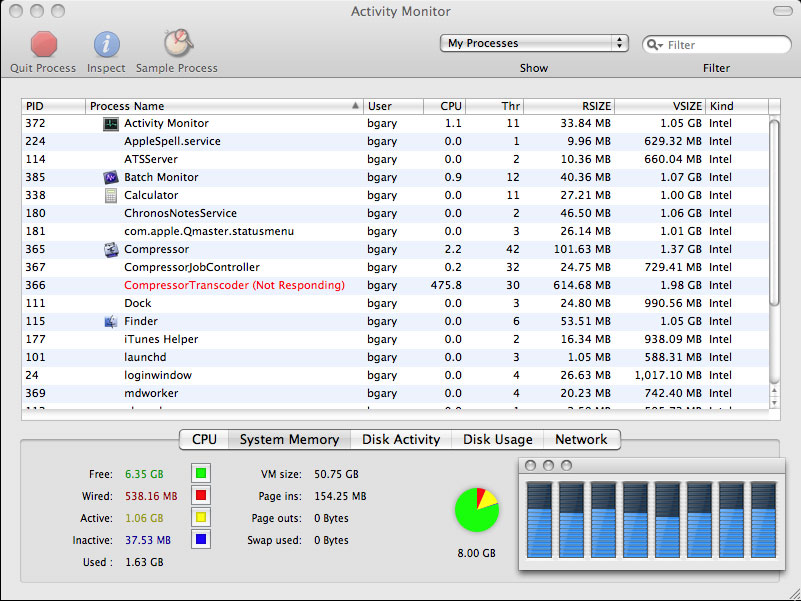
Task: Click the Quit Process label
Action: pyautogui.click(x=43, y=68)
